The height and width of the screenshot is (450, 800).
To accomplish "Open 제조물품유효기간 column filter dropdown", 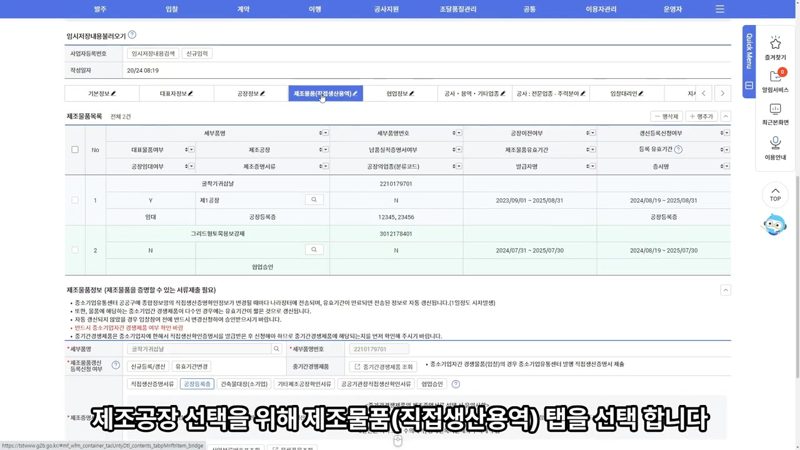I will click(x=592, y=149).
